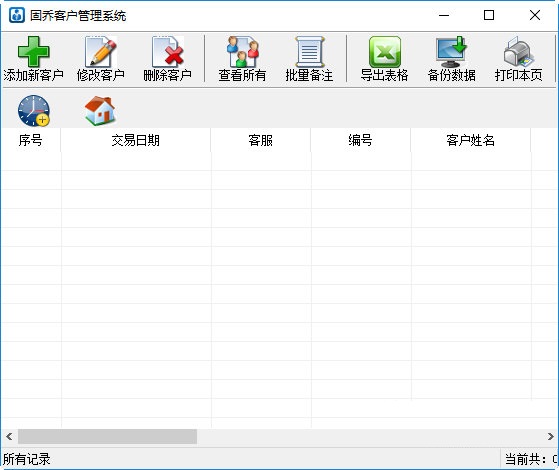Click the 备份数据 monitor icon
The image size is (559, 470).
(451, 52)
